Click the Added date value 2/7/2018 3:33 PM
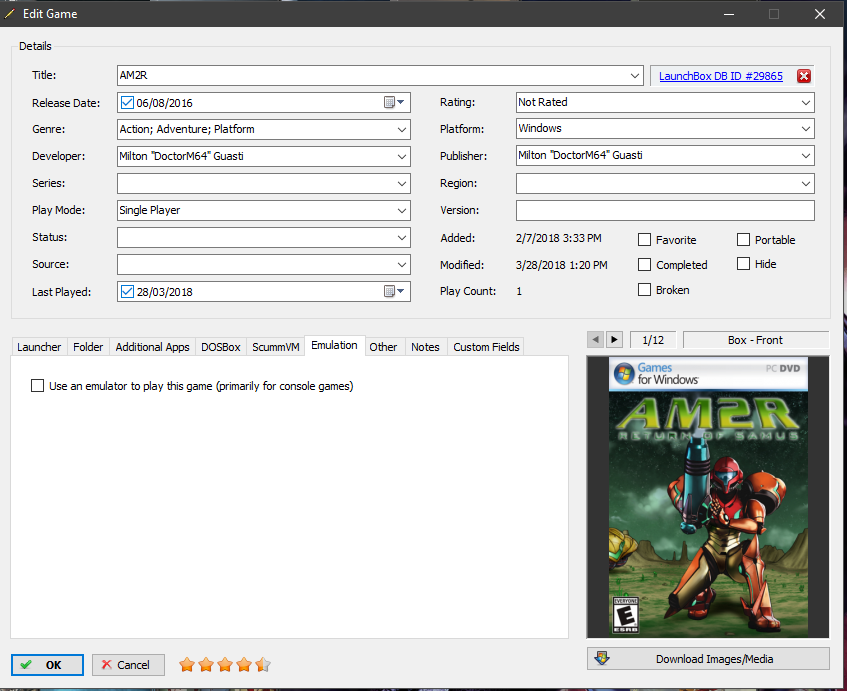The image size is (847, 691). (559, 238)
